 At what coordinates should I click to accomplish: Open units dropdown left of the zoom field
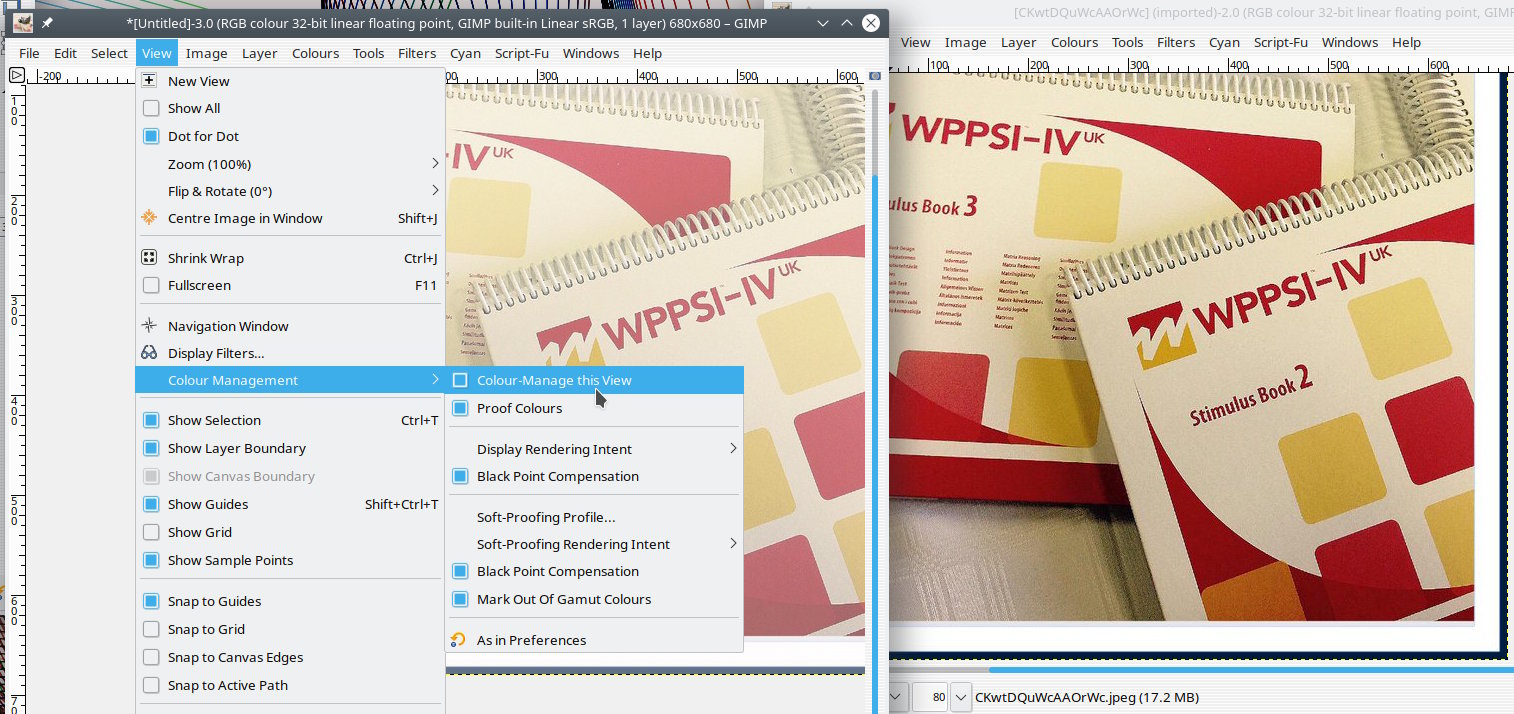[x=897, y=697]
